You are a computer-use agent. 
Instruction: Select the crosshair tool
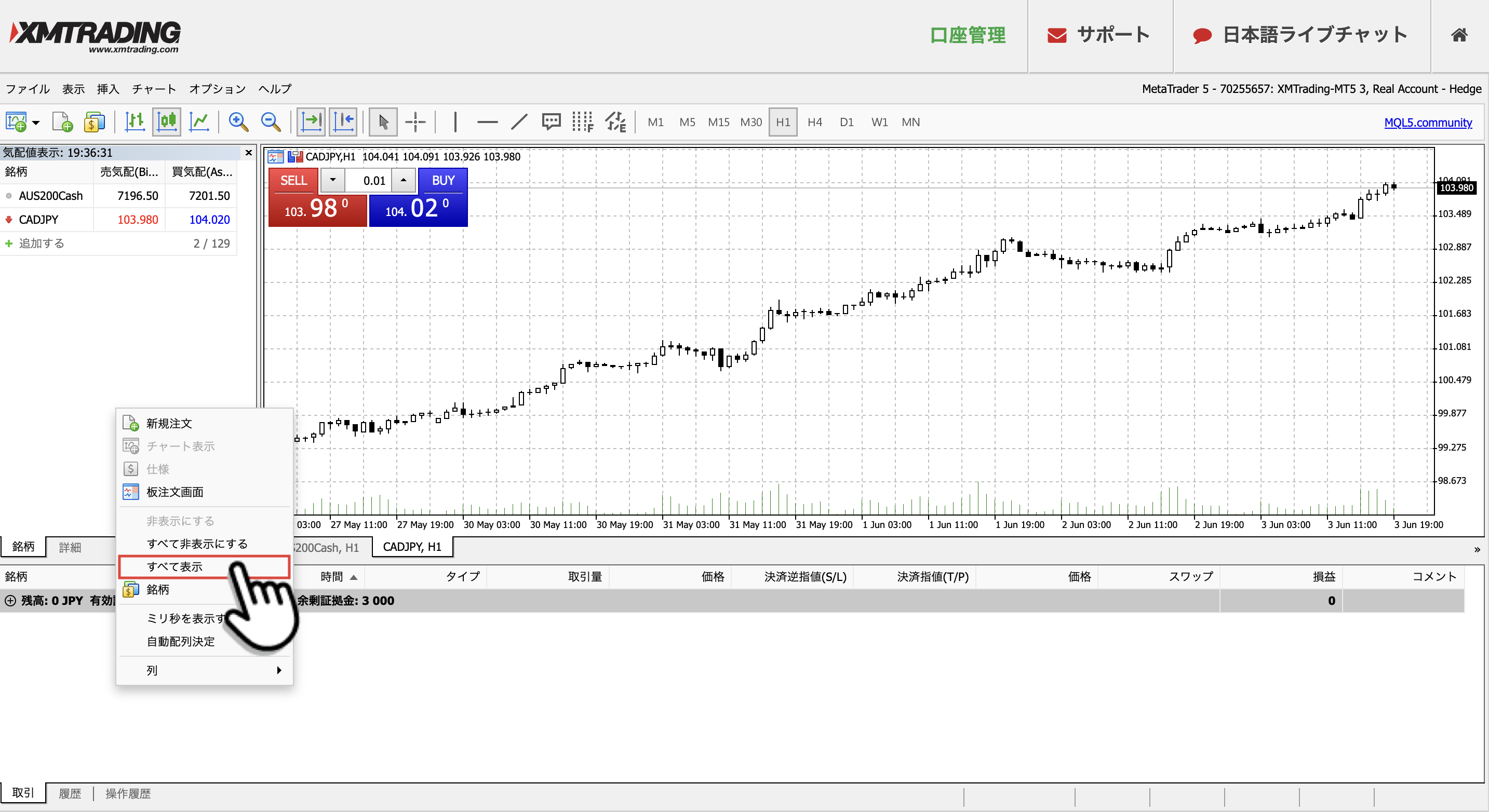[x=415, y=122]
